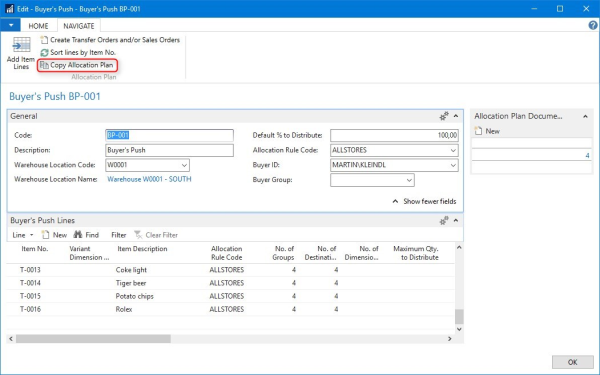
Task: Click Copy Allocation Plan
Action: pyautogui.click(x=77, y=65)
